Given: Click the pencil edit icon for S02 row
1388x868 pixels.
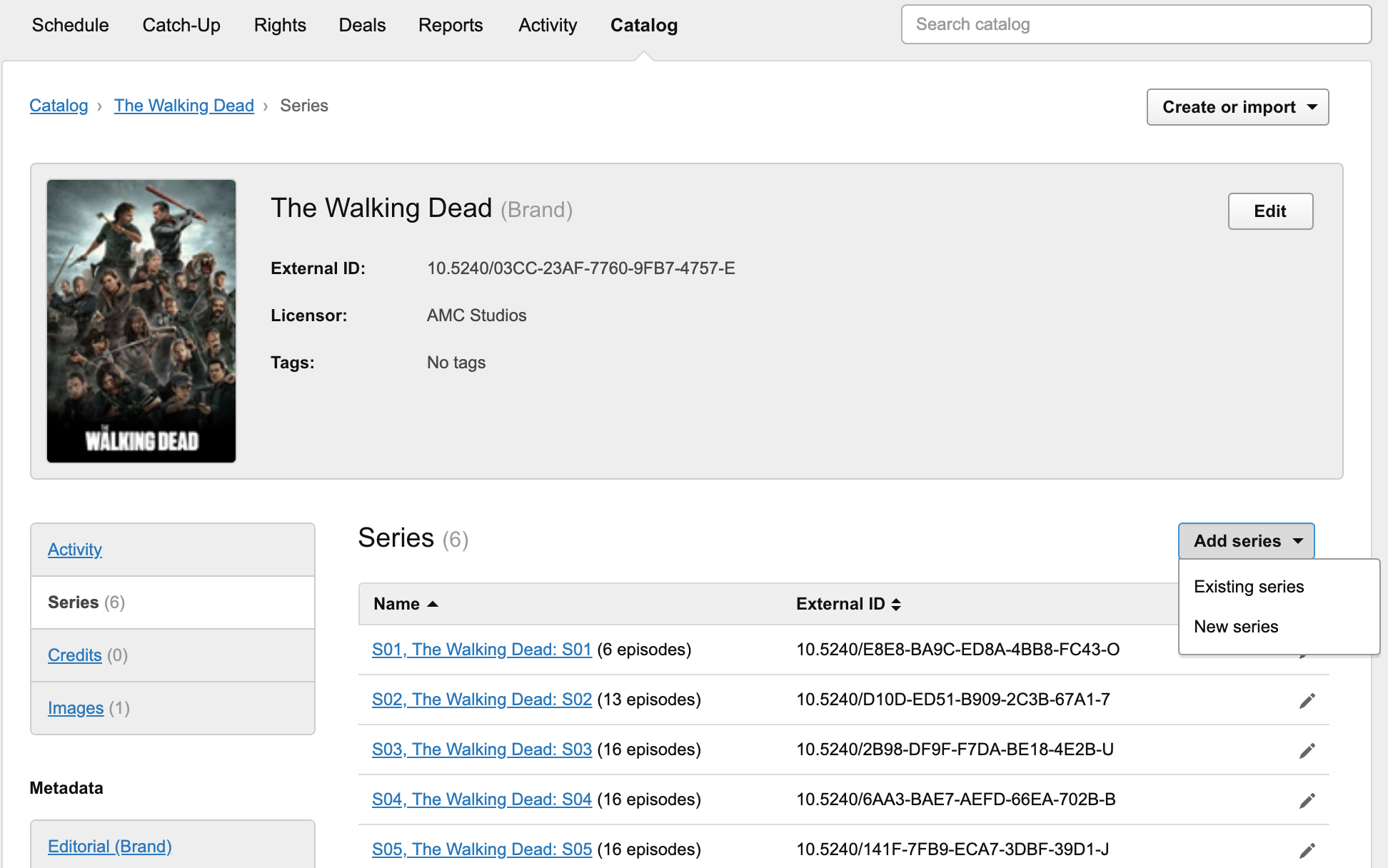Looking at the screenshot, I should pyautogui.click(x=1307, y=700).
